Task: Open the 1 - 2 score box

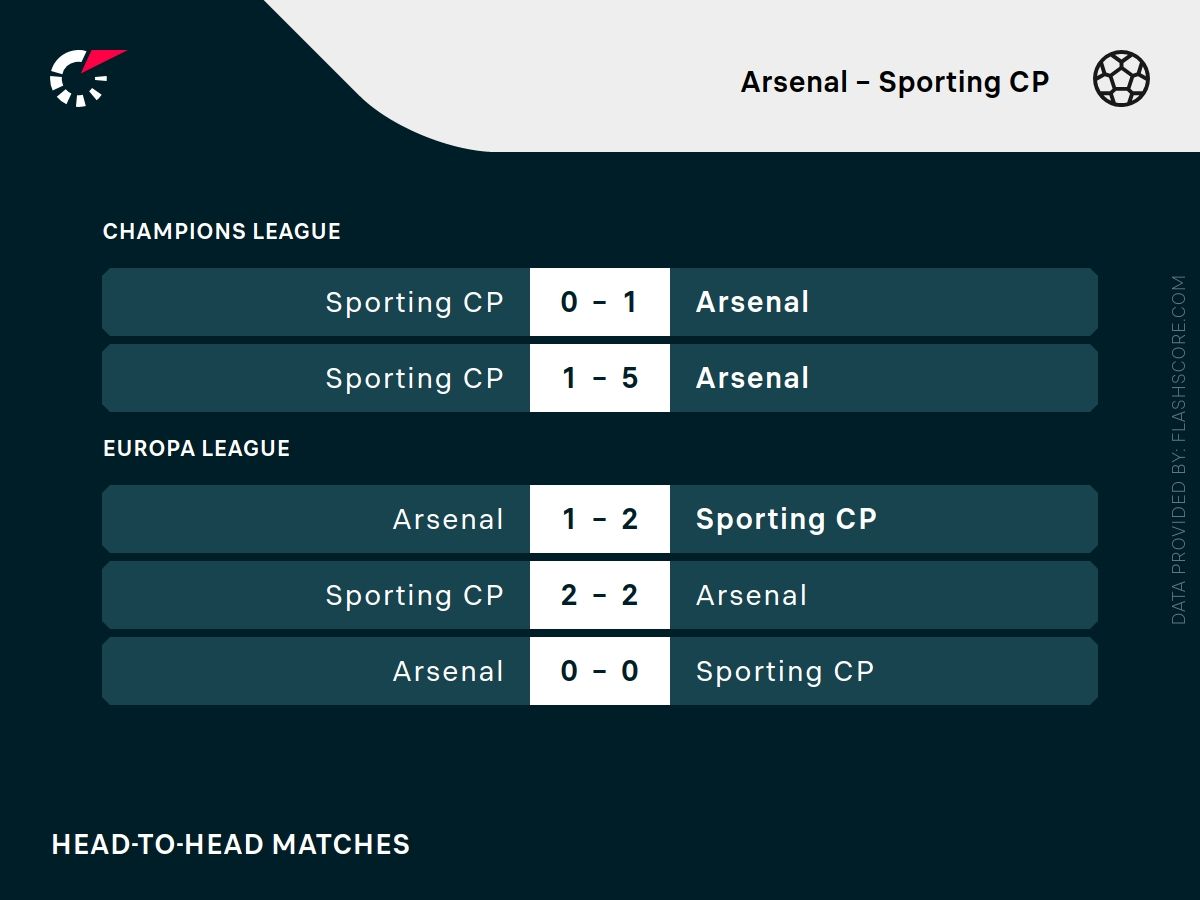Action: coord(599,519)
